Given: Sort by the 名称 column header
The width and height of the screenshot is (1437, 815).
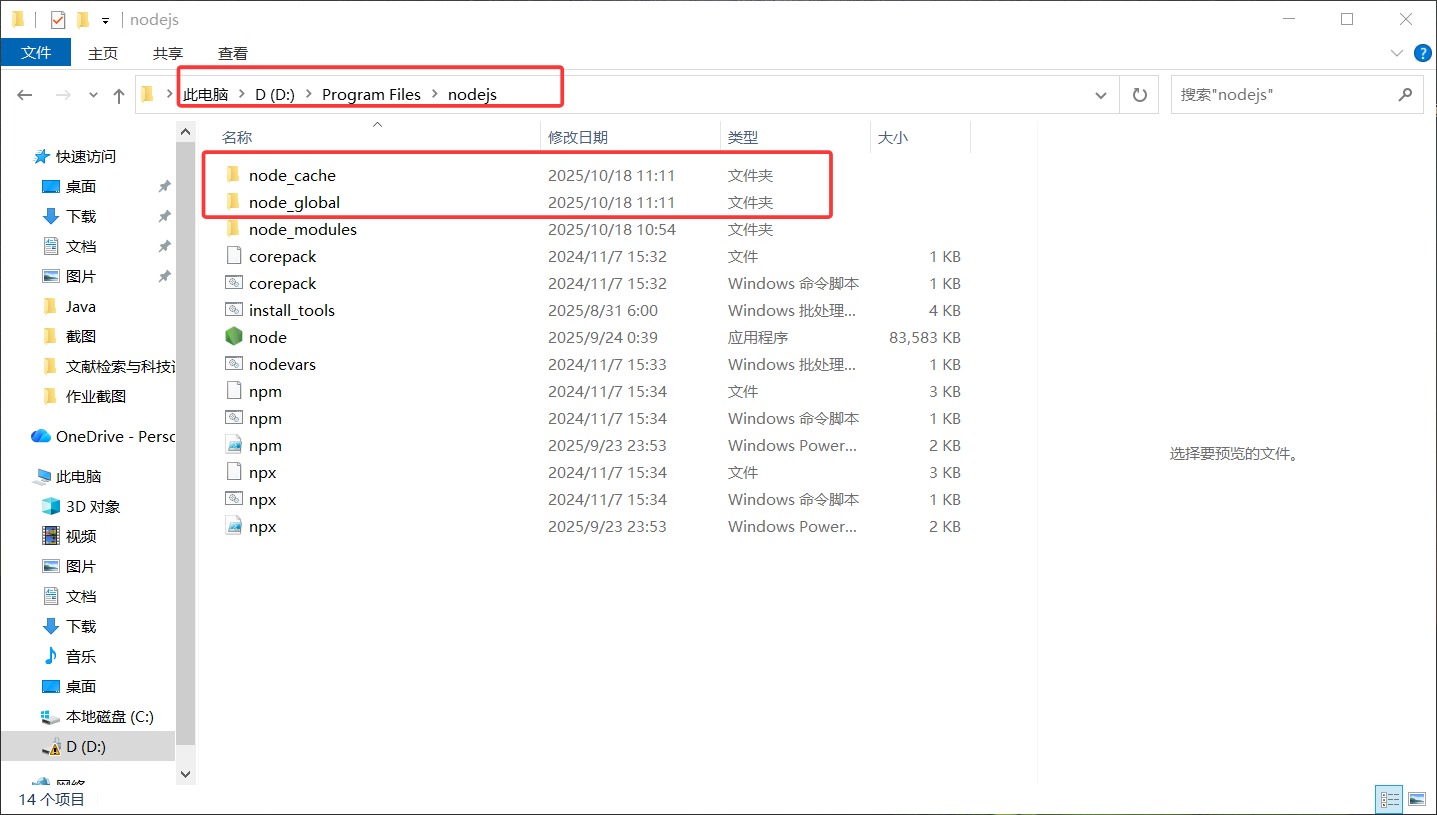Looking at the screenshot, I should coord(237,137).
